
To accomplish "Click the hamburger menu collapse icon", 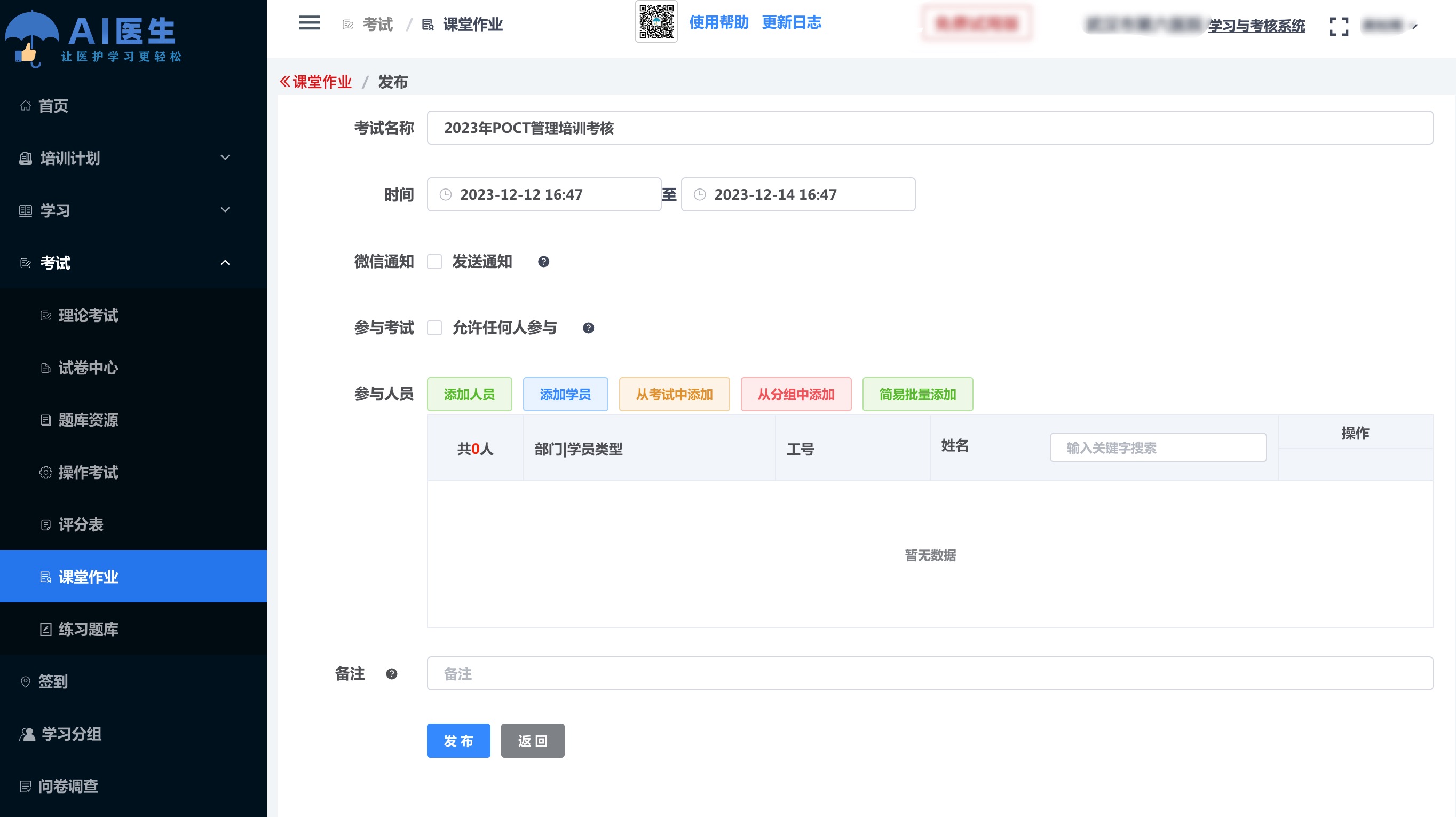I will [x=309, y=22].
